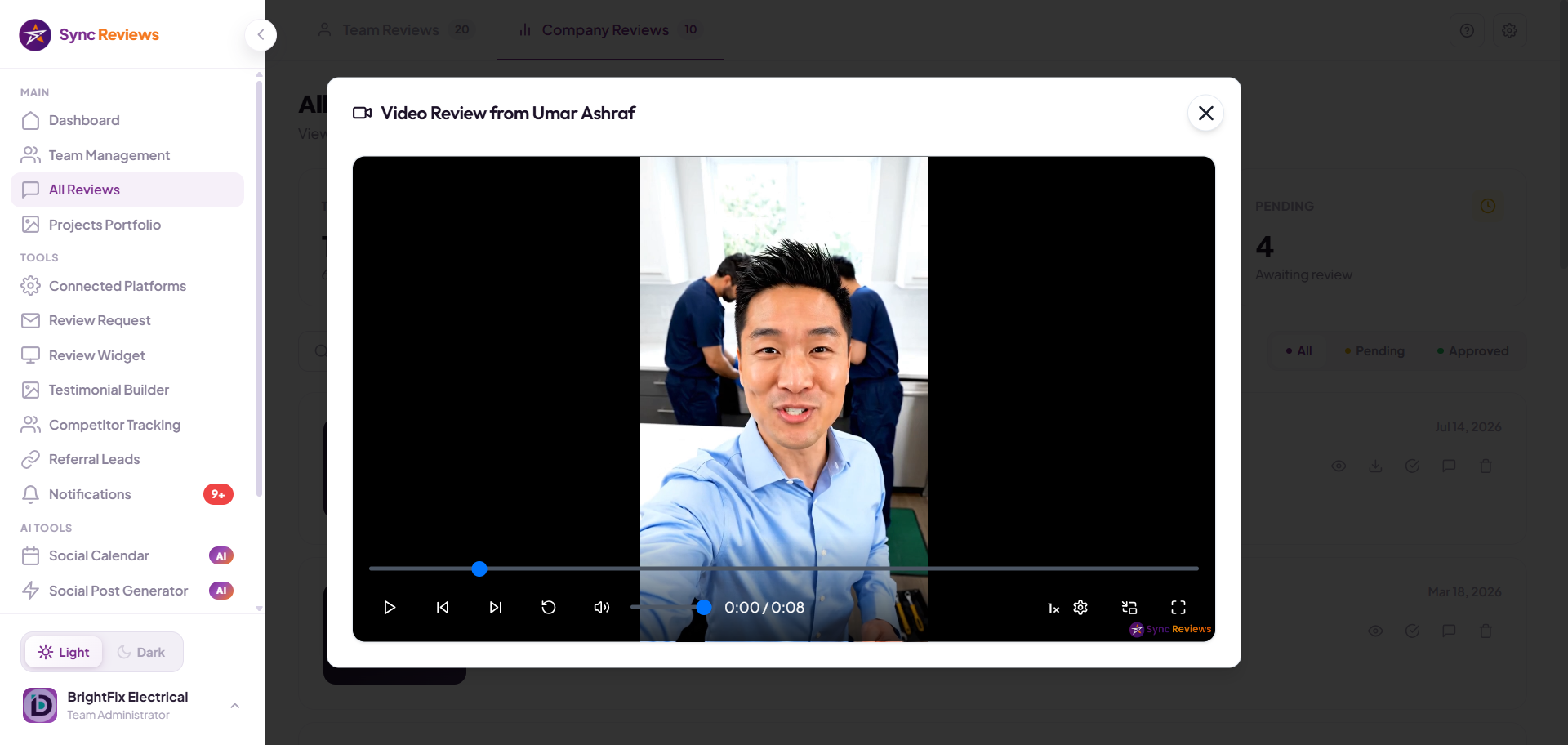Image resolution: width=1568 pixels, height=745 pixels.
Task: View the Mar 18, 2026 review (eye icon)
Action: [1375, 631]
